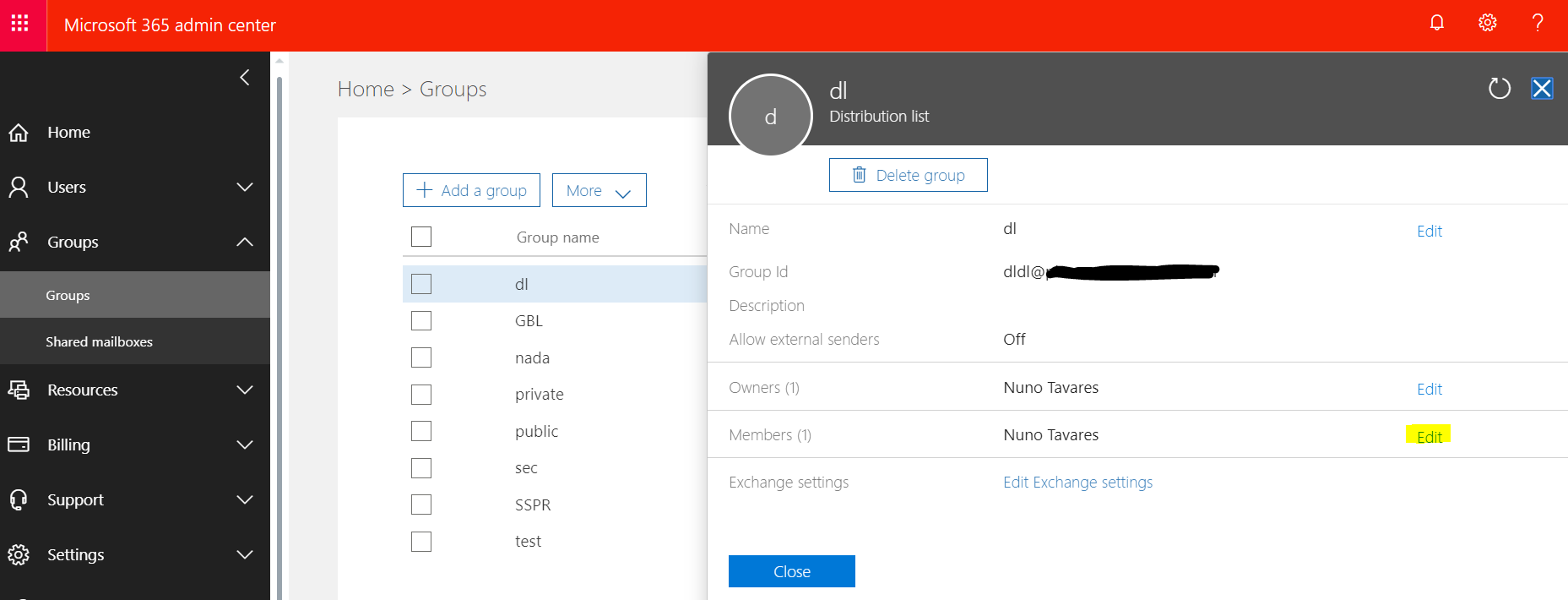Expand the Users menu chevron
1568x600 pixels.
[x=245, y=187]
